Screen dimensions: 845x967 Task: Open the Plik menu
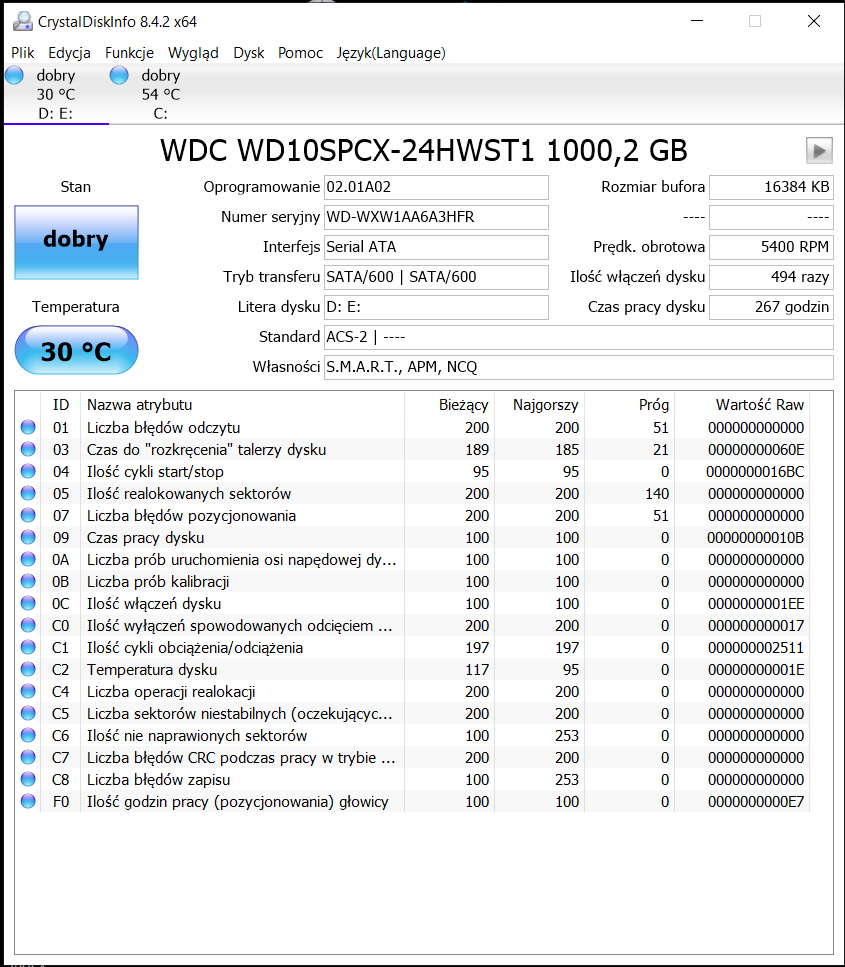pyautogui.click(x=23, y=53)
